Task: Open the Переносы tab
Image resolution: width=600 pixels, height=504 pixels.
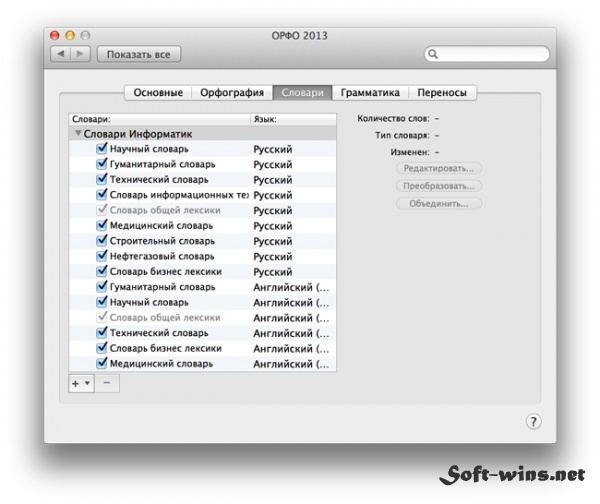Action: [x=442, y=93]
